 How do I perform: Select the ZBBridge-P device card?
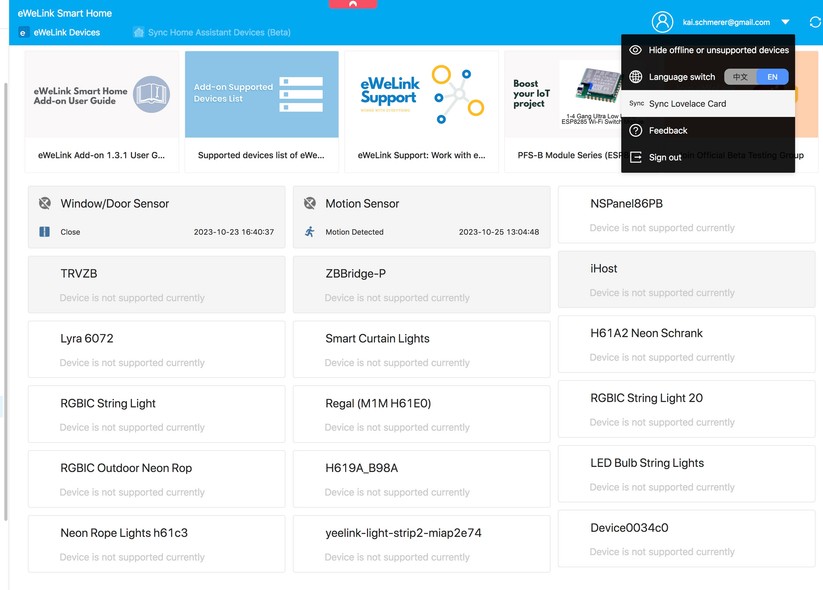click(x=421, y=285)
